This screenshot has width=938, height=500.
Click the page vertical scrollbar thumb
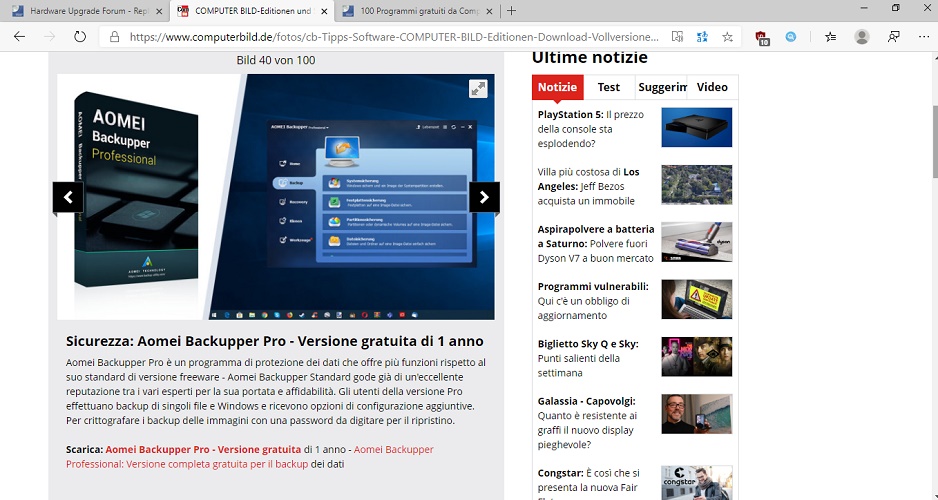[934, 141]
